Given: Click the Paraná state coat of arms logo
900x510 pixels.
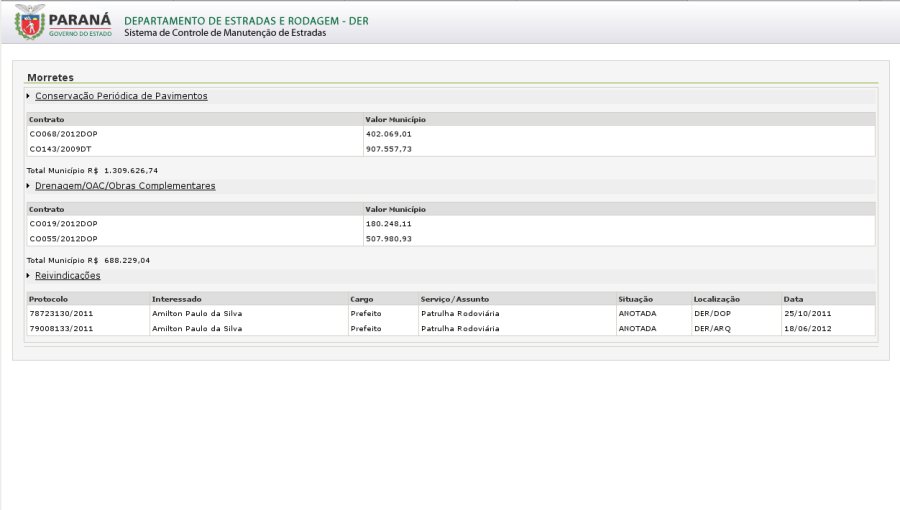Looking at the screenshot, I should tap(30, 21).
